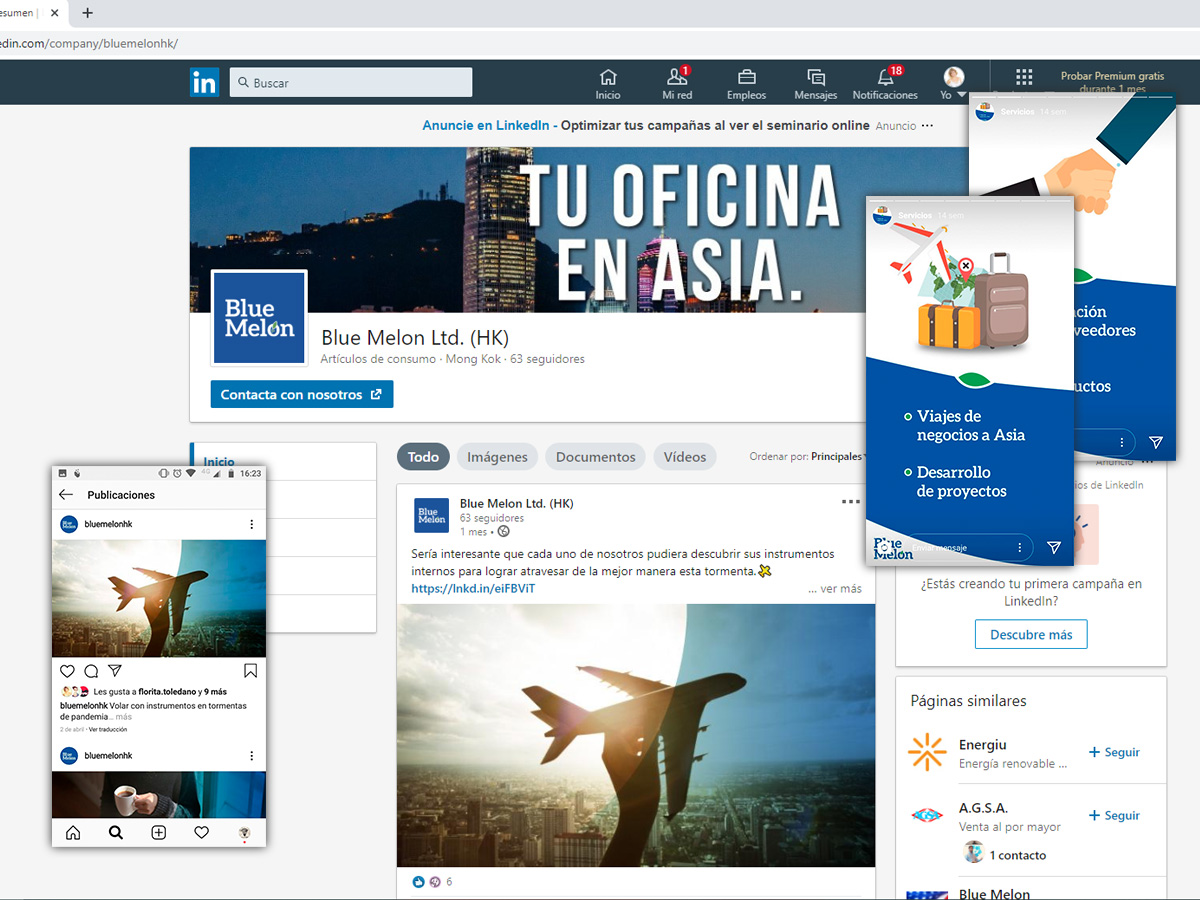Open Instagram home tab icon
1200x900 pixels.
73,832
